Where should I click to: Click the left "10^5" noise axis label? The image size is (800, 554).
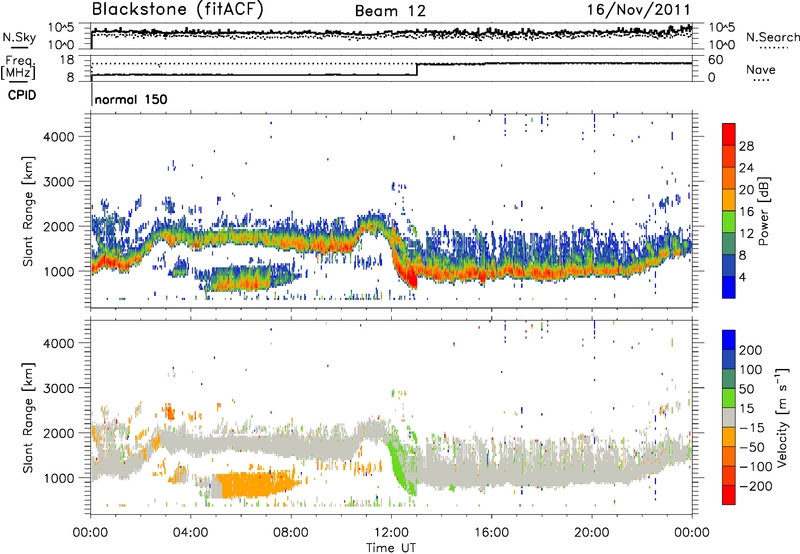61,27
